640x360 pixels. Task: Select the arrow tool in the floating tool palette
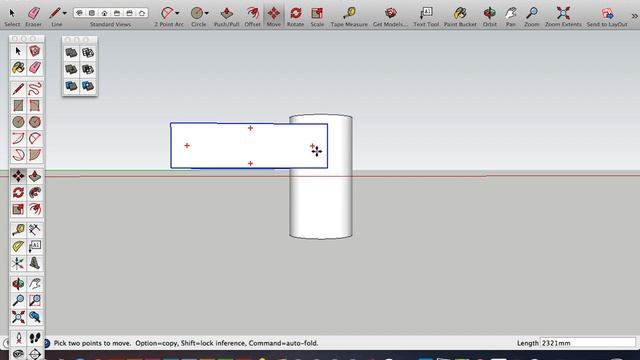(18, 51)
